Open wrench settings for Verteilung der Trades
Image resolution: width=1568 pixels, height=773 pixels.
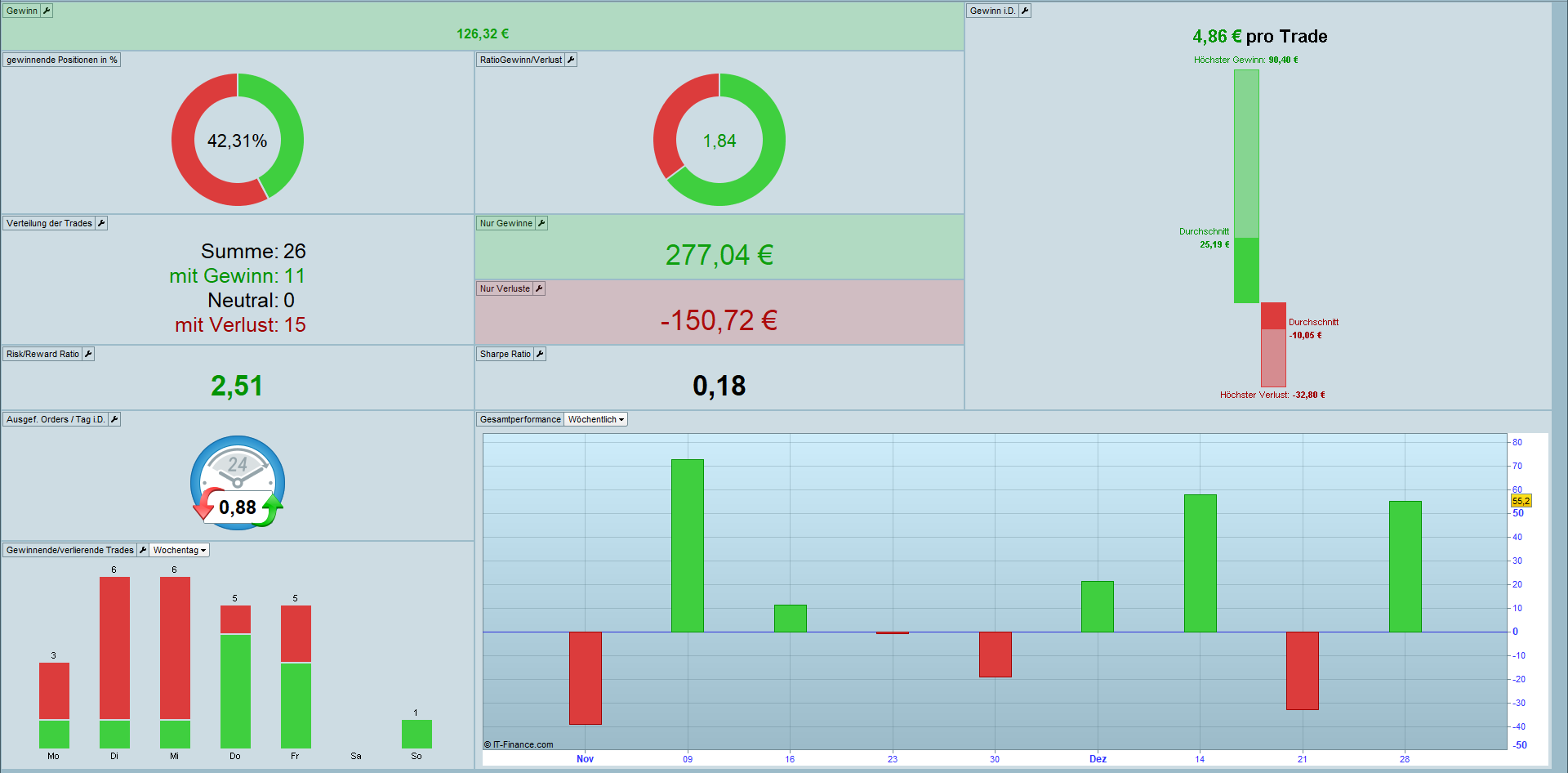(x=101, y=223)
